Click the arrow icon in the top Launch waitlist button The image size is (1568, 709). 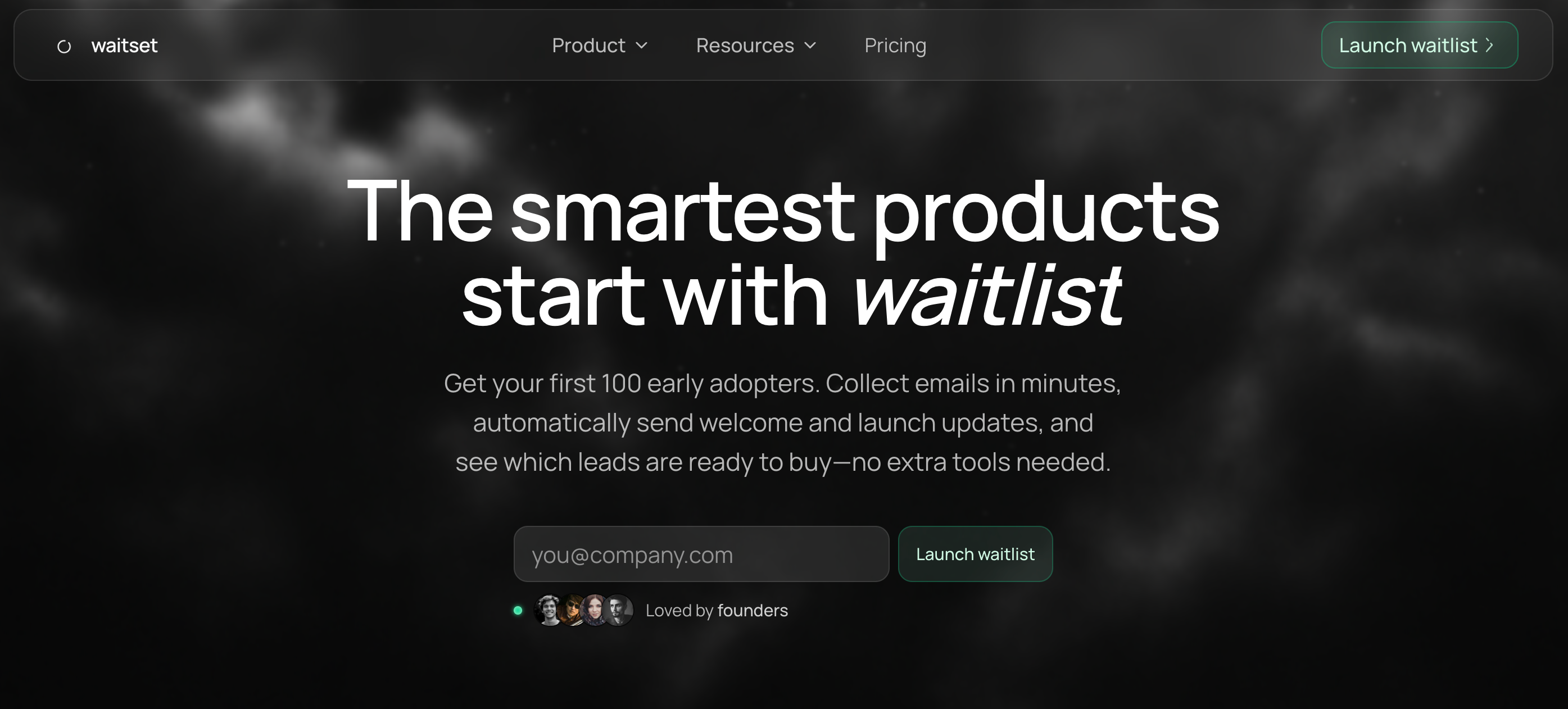click(1489, 45)
